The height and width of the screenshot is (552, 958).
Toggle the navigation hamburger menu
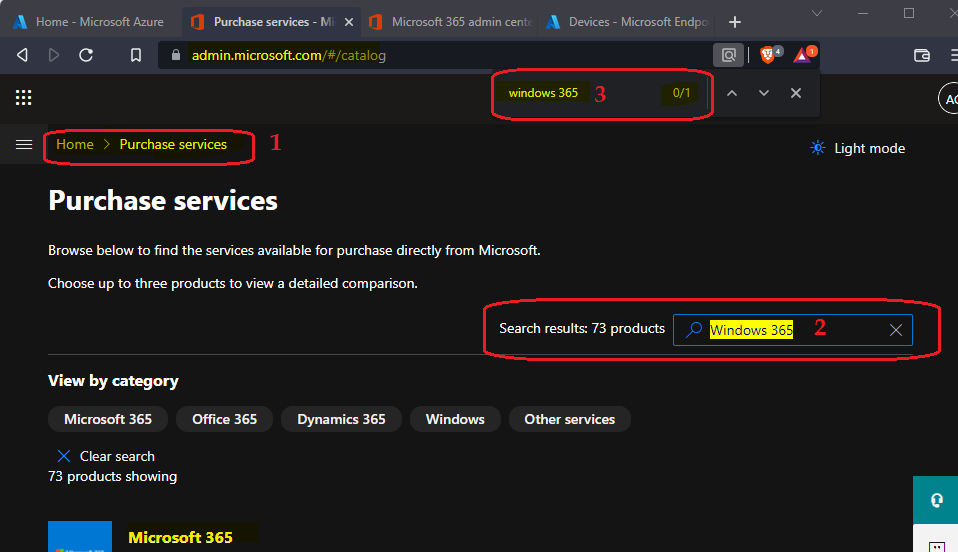(24, 144)
